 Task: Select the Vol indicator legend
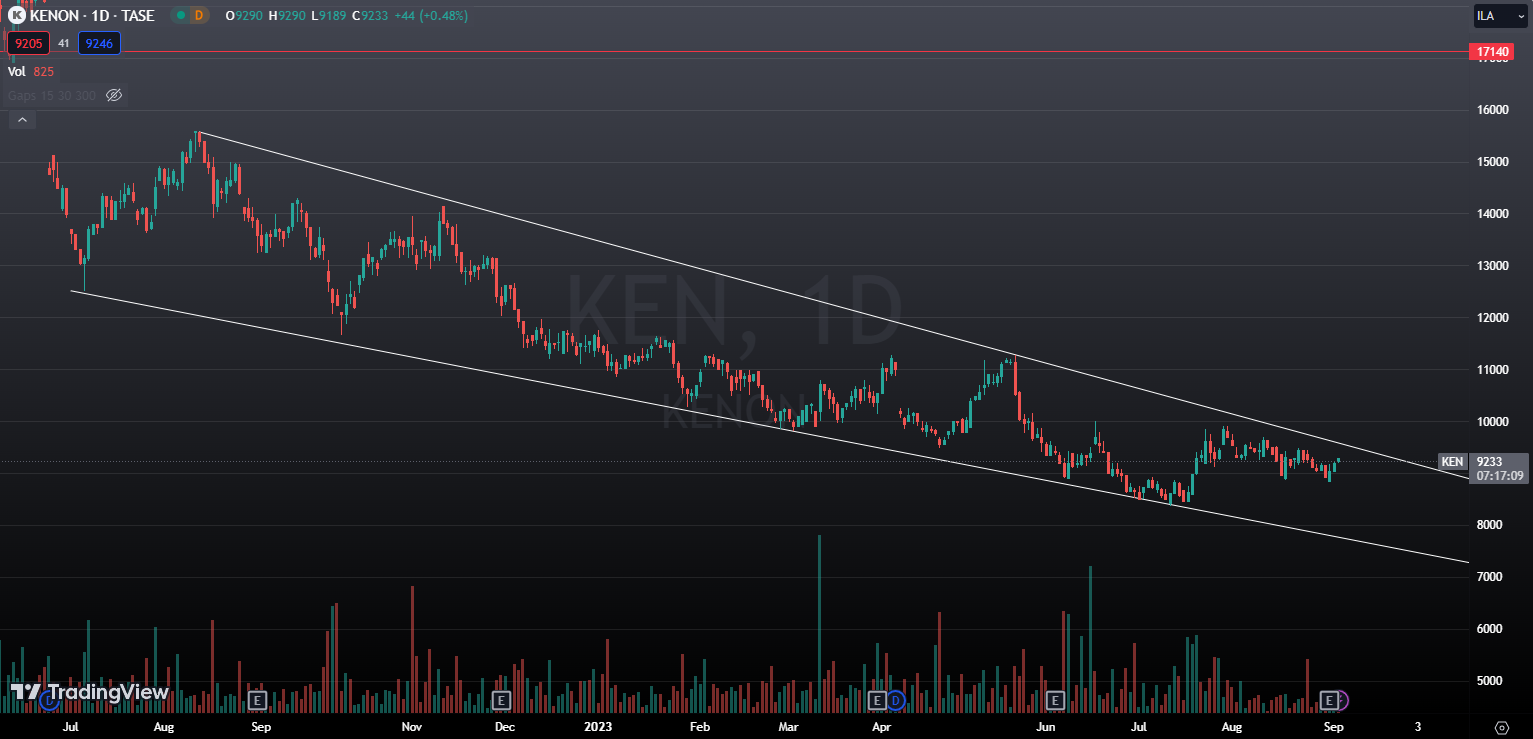coord(31,71)
